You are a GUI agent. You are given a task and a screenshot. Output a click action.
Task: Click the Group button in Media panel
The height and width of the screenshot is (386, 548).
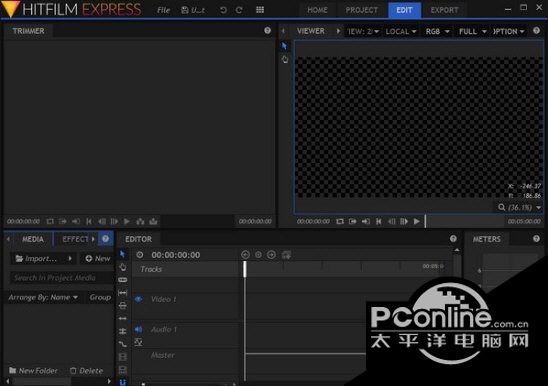pos(100,297)
